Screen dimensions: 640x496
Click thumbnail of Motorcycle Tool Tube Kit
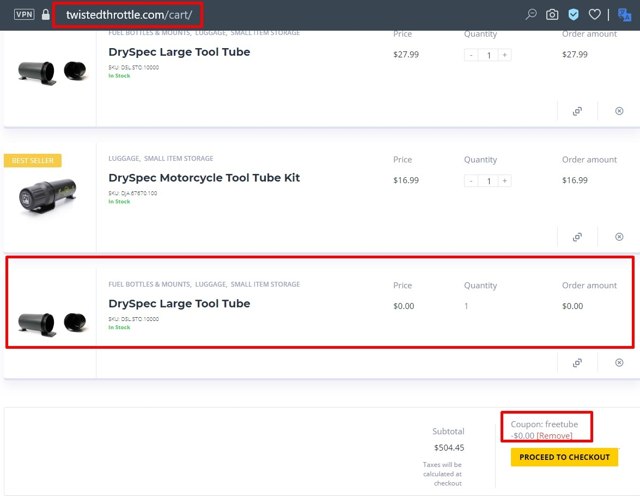(47, 196)
